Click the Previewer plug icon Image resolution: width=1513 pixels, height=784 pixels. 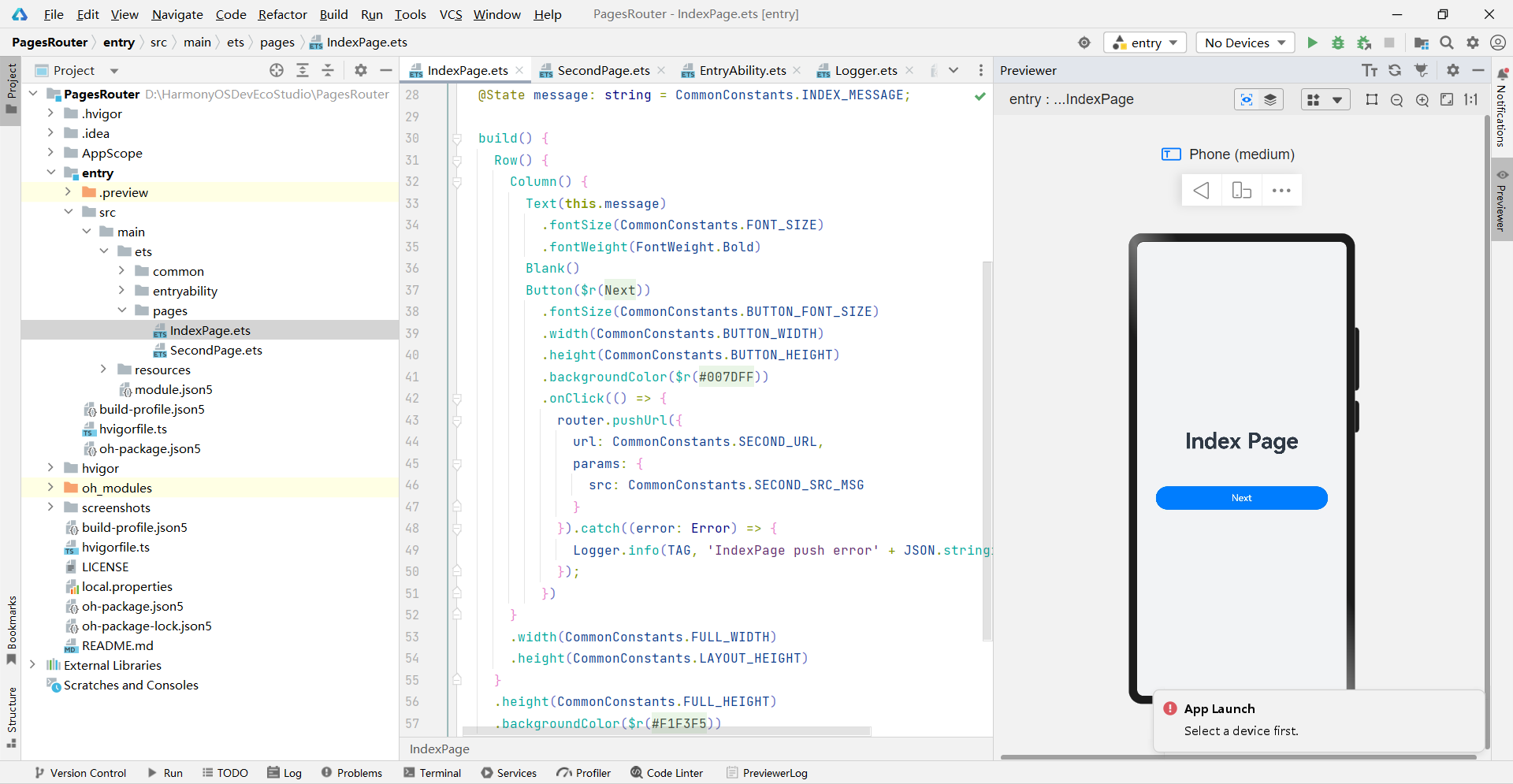pyautogui.click(x=1421, y=70)
